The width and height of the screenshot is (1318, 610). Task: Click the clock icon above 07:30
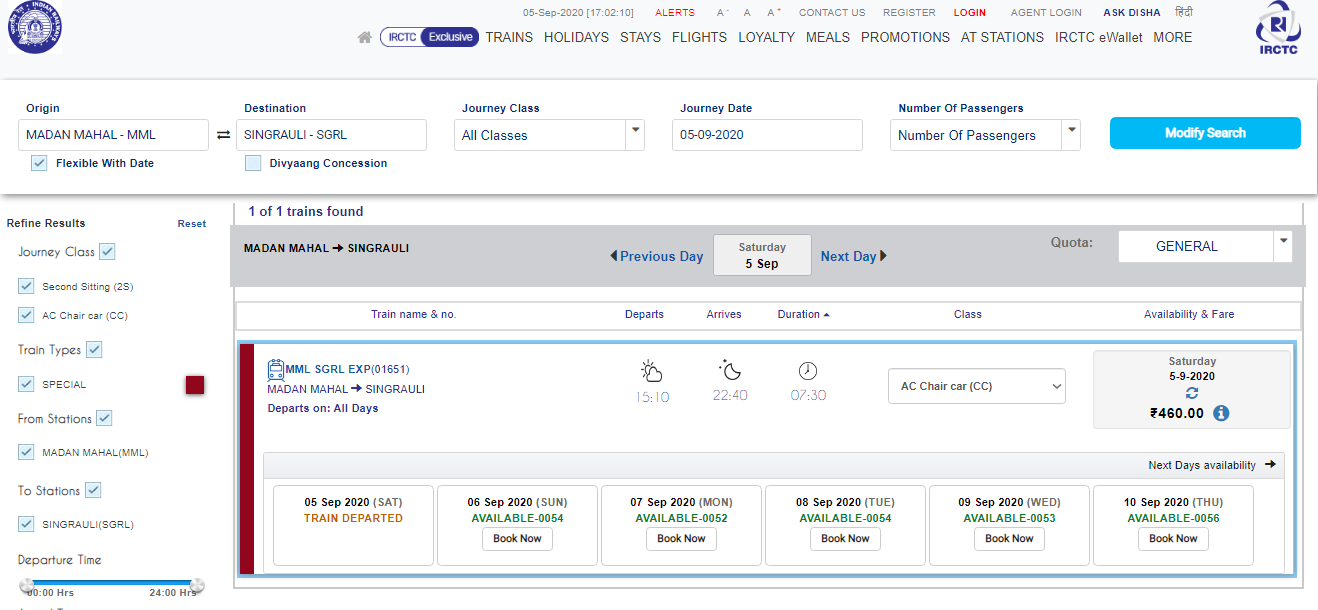(x=808, y=371)
